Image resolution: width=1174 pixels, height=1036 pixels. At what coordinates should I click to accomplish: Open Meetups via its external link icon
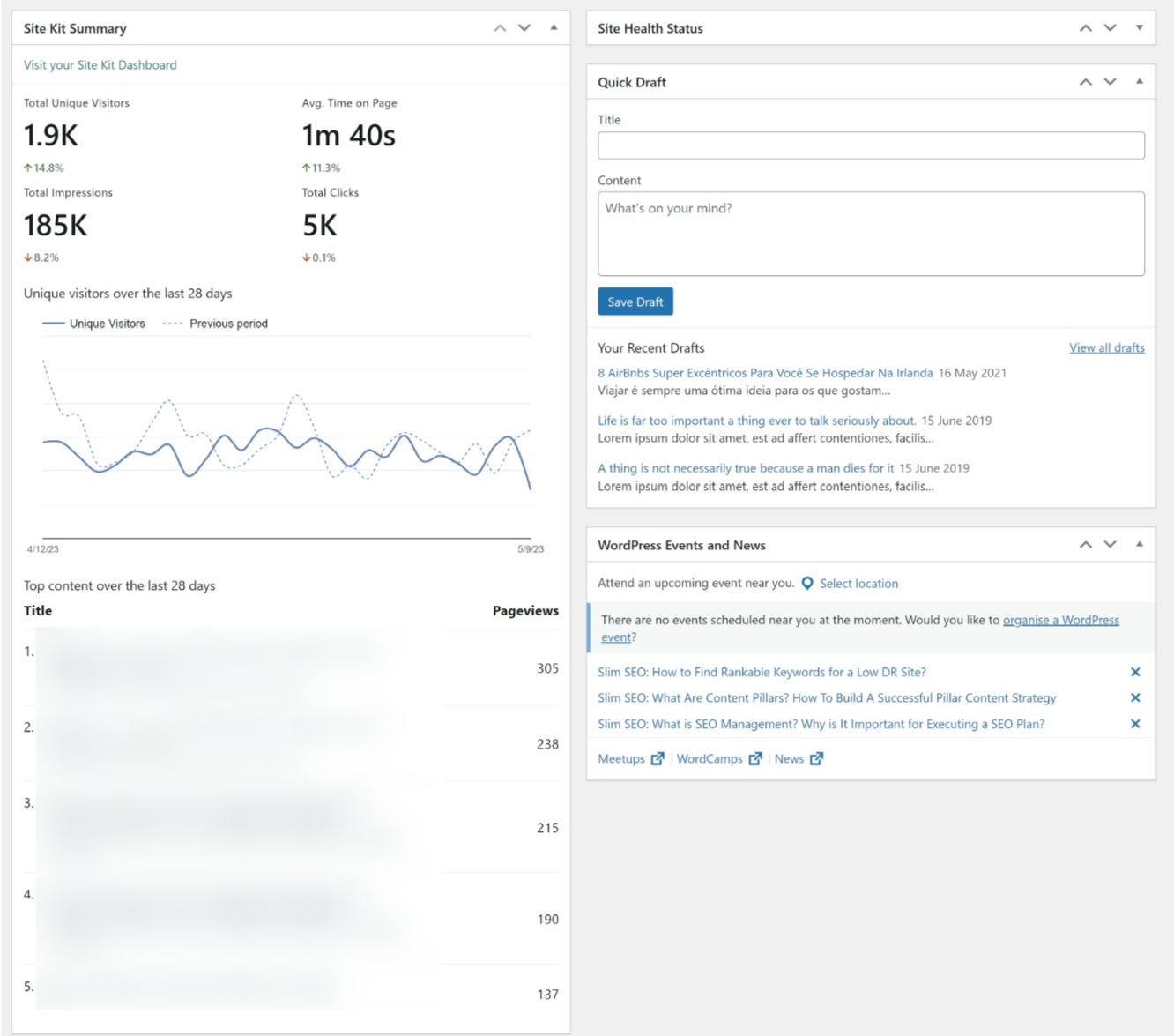click(x=657, y=758)
